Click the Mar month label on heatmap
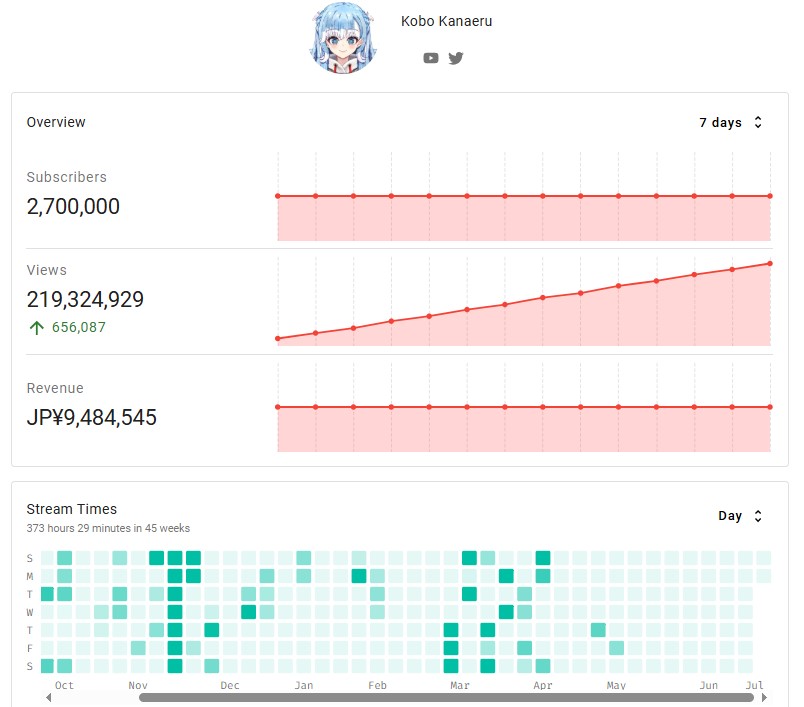This screenshot has width=804, height=707. [460, 685]
